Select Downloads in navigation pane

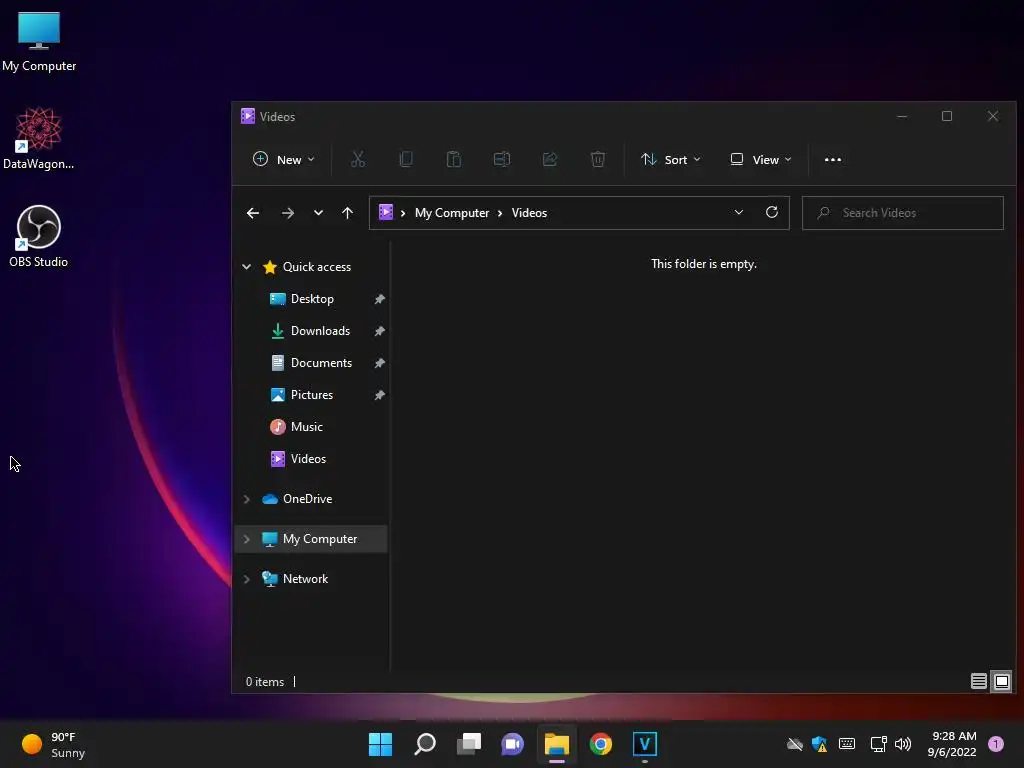click(320, 330)
